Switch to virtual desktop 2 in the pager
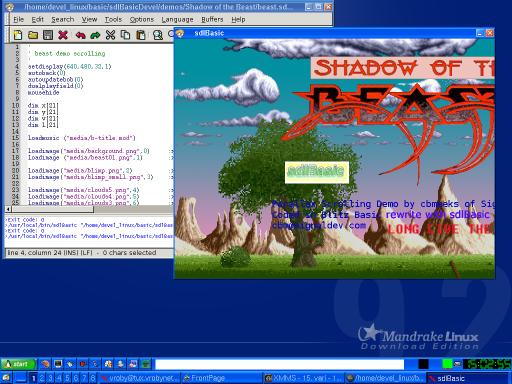The height and width of the screenshot is (384, 512). [42, 378]
